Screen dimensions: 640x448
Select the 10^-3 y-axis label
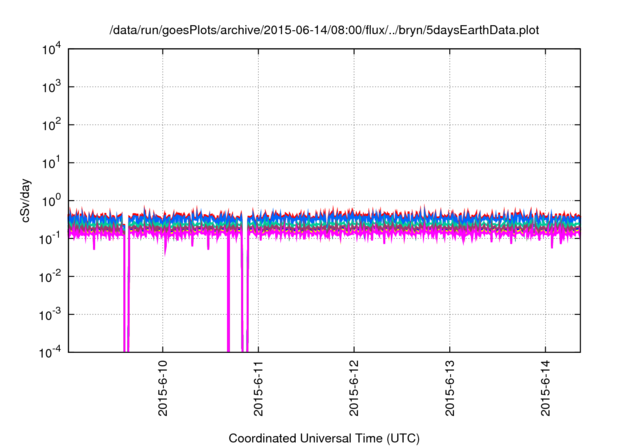click(51, 315)
